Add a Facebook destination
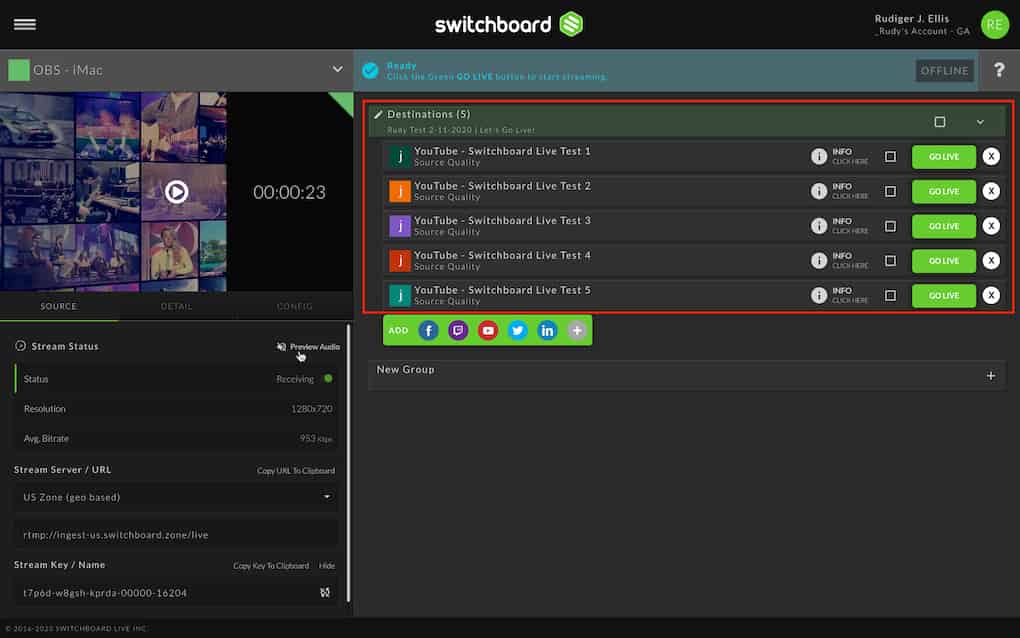 (x=428, y=330)
